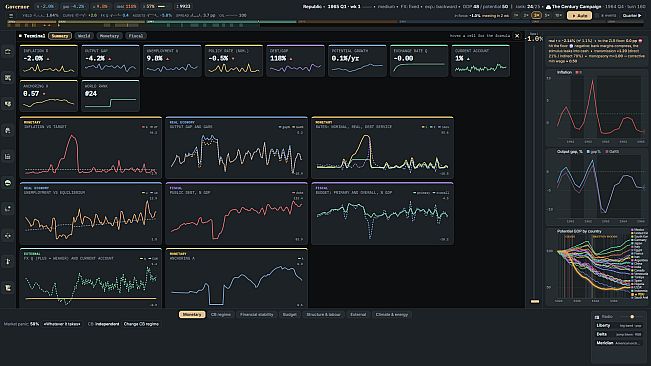
Task: Open the Current Account 1% card
Action: pos(480,61)
